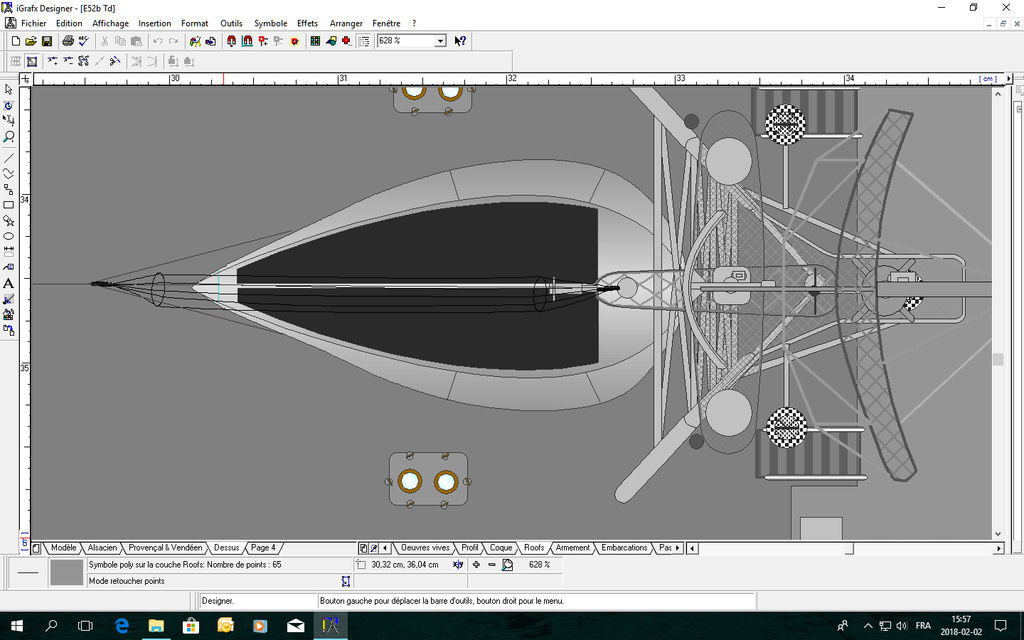The height and width of the screenshot is (640, 1024).
Task: Open the zoom percentage dropdown arrow
Action: tap(440, 41)
